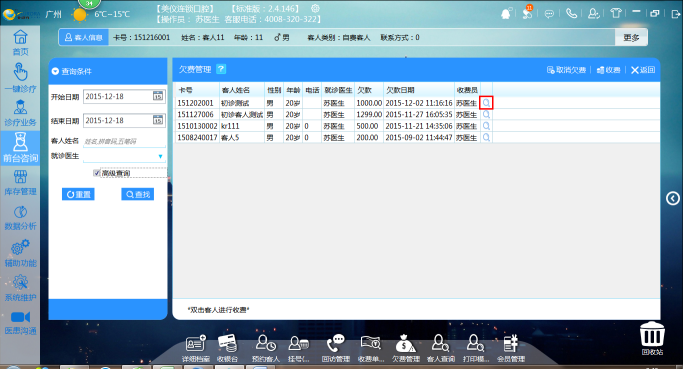Click the phone call icon in the title bar

point(571,14)
